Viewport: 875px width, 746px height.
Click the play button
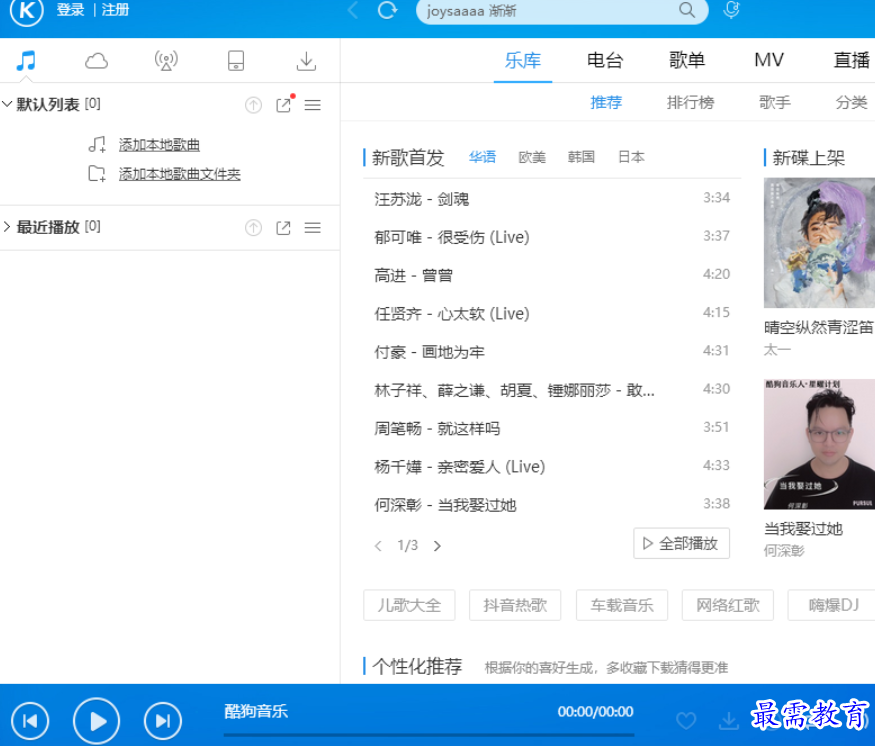pos(97,721)
